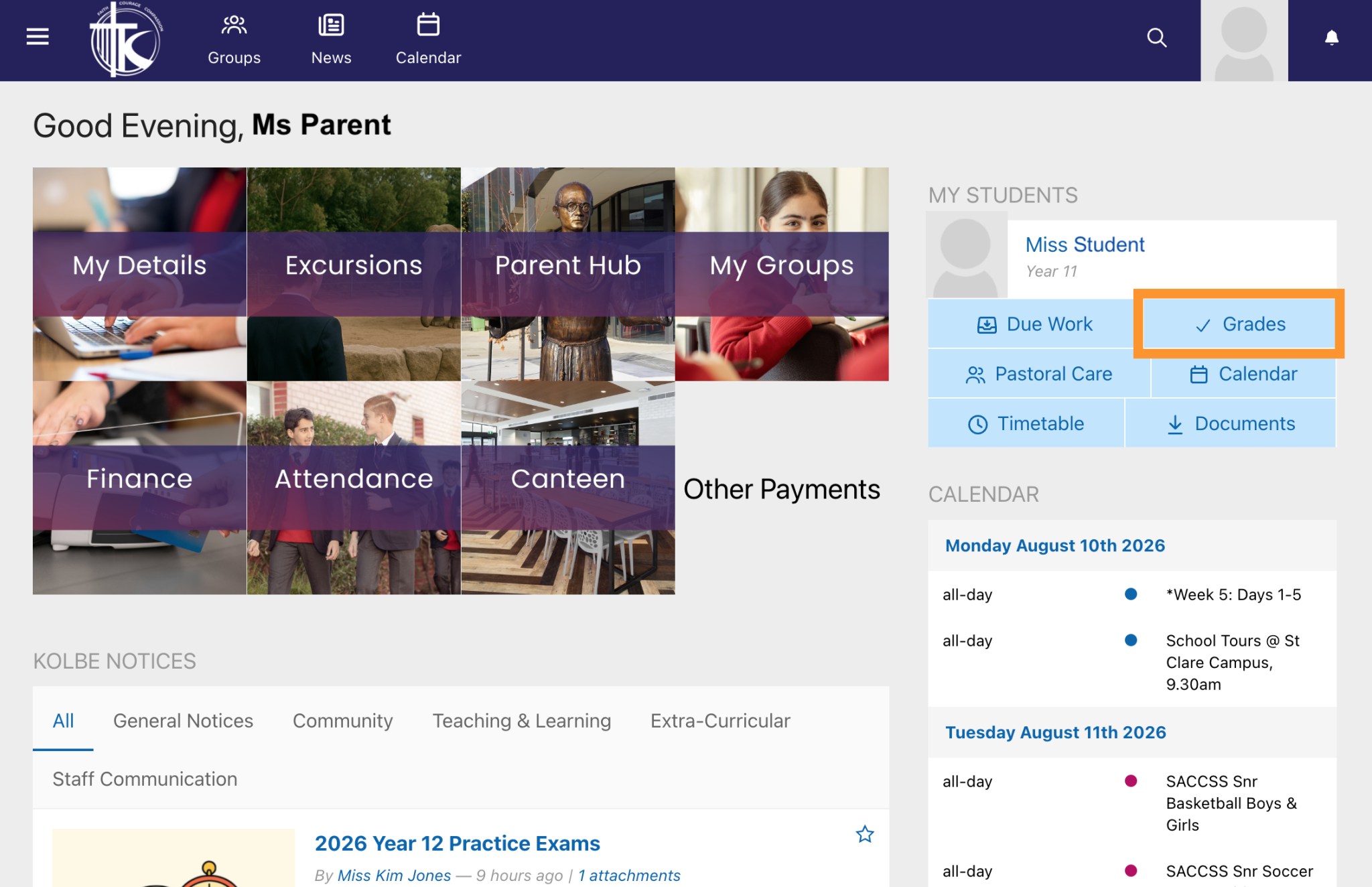The height and width of the screenshot is (887, 1372).
Task: Open the notifications bell
Action: [x=1332, y=38]
